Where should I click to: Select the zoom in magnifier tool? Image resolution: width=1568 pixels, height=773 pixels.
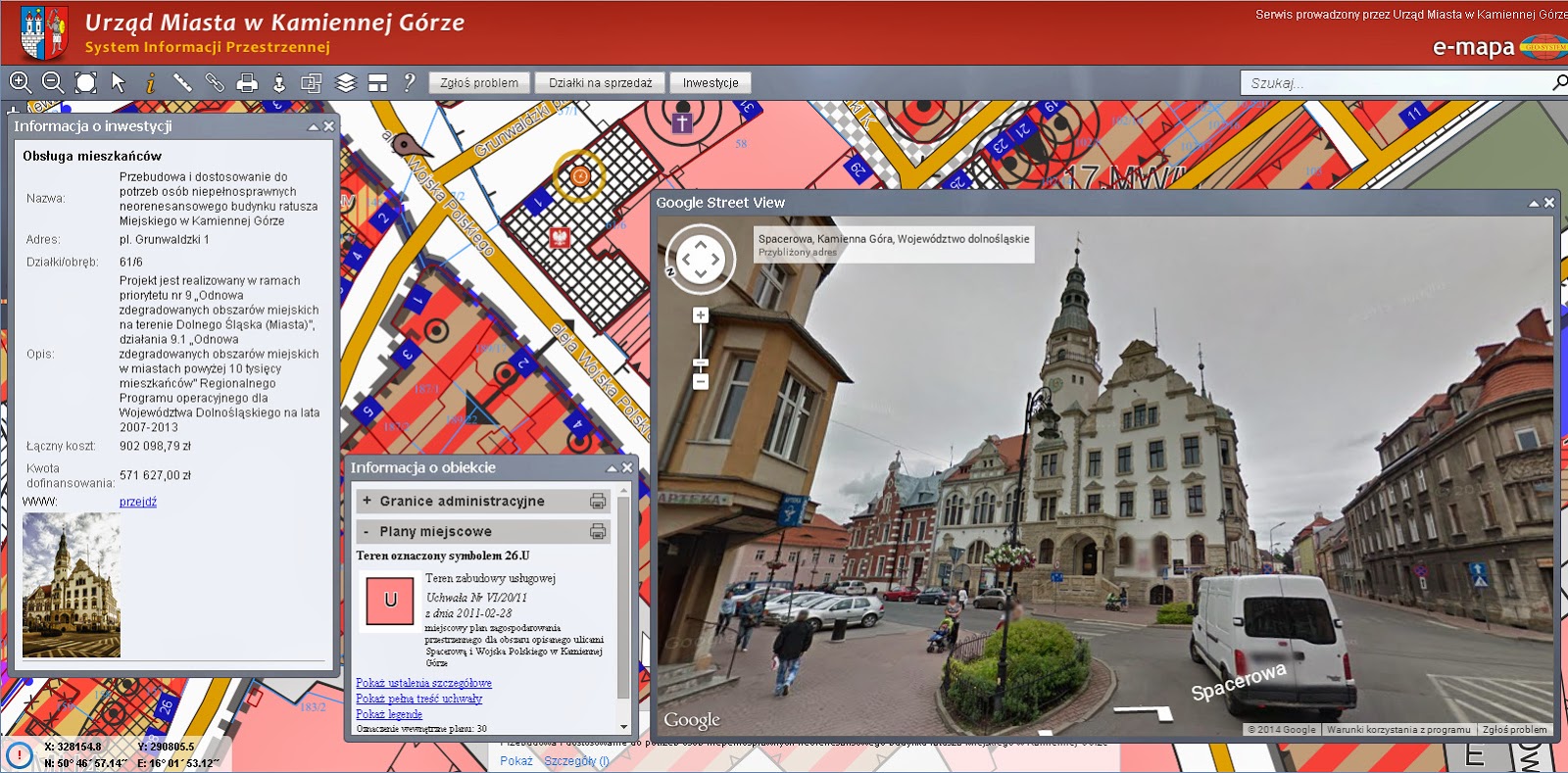pyautogui.click(x=21, y=83)
